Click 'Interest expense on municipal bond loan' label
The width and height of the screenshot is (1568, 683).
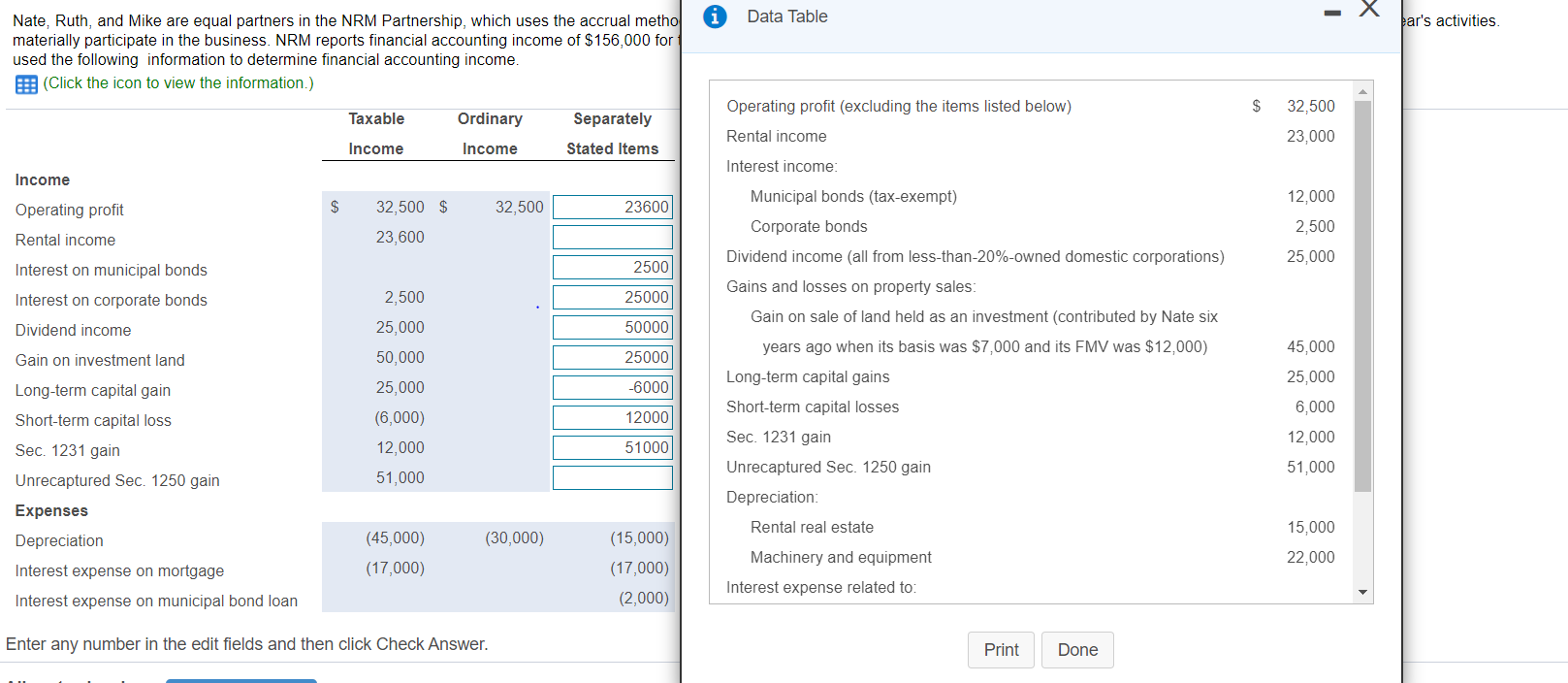point(156,601)
